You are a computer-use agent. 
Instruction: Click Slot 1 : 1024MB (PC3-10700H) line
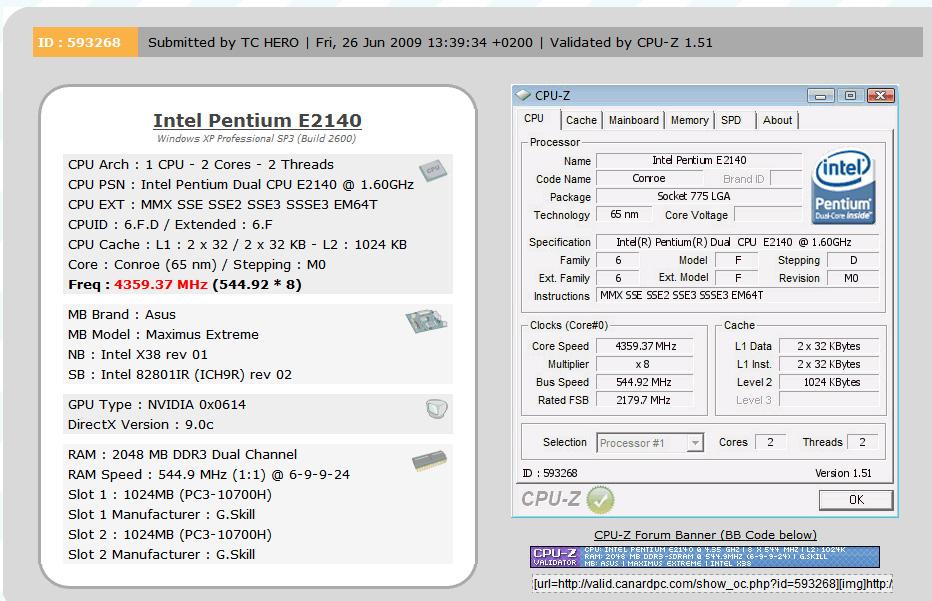click(170, 495)
